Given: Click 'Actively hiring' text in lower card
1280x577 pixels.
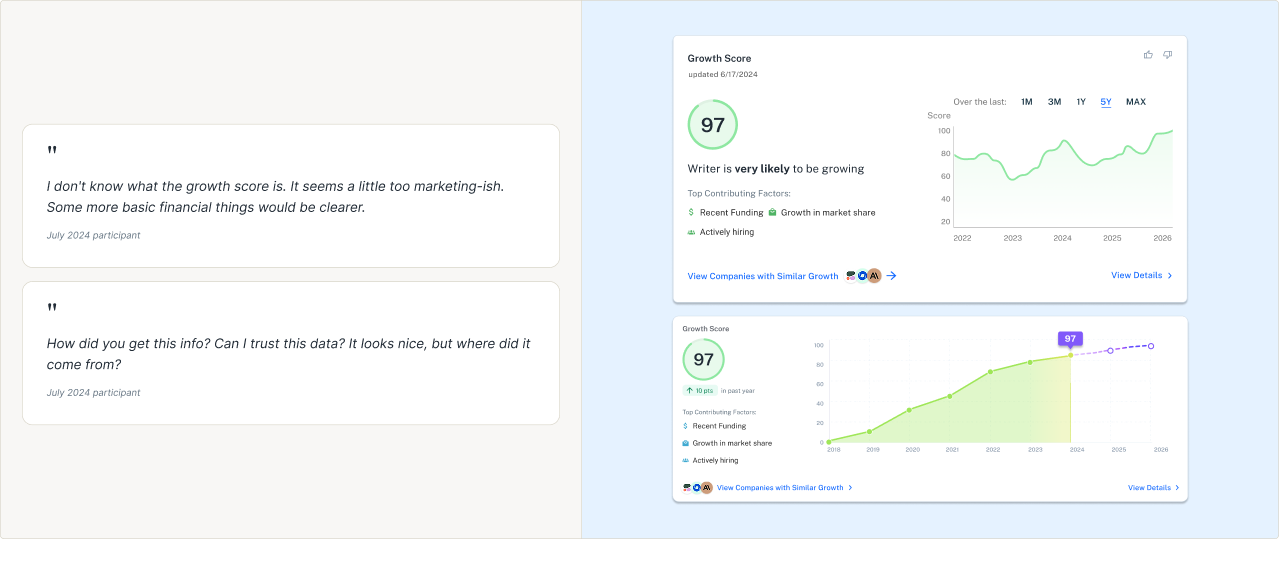Looking at the screenshot, I should pos(715,461).
